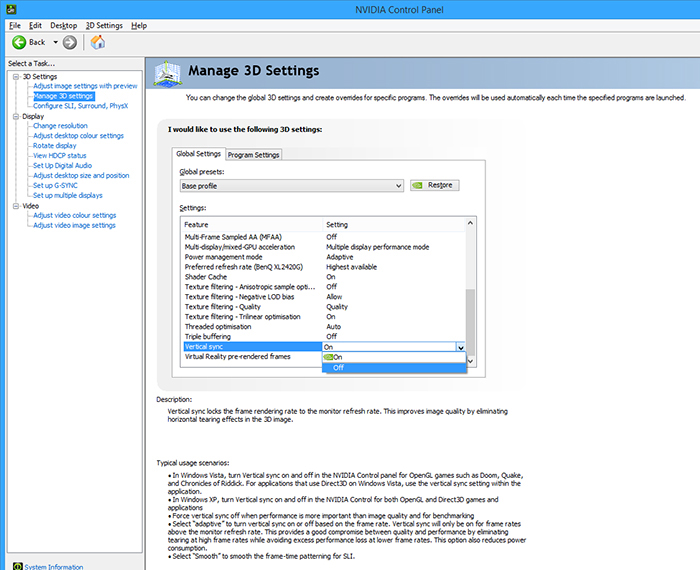Collapse the Video tree node
The image size is (700, 570).
pos(16,206)
